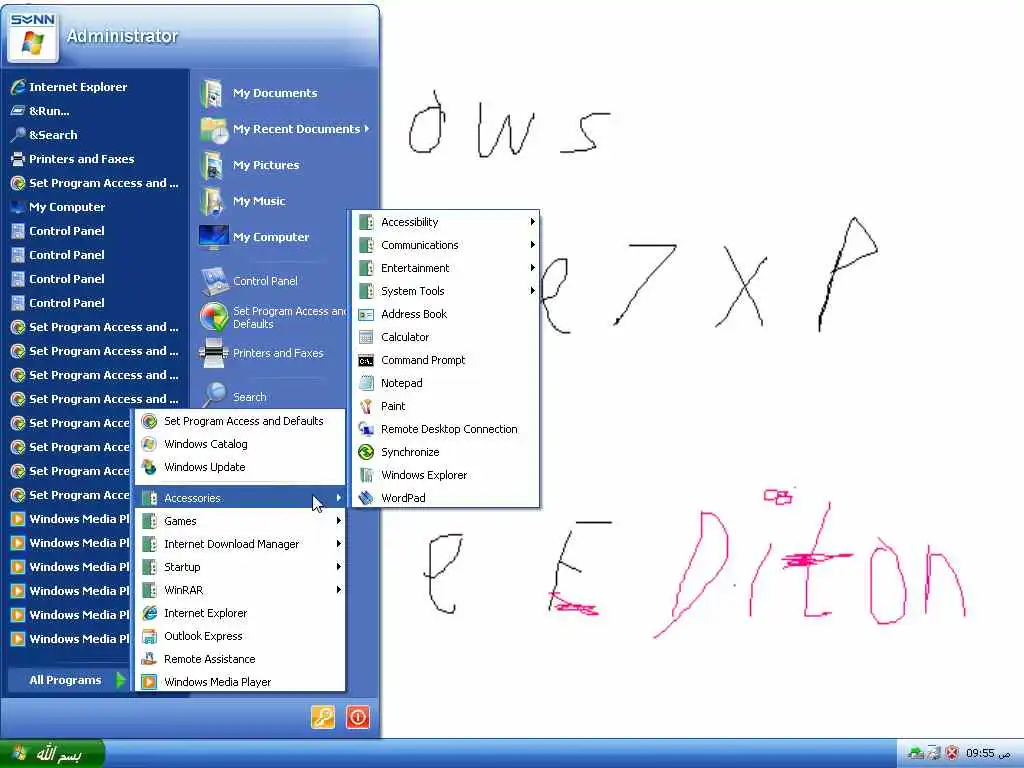Open Address Book entry

(445, 314)
